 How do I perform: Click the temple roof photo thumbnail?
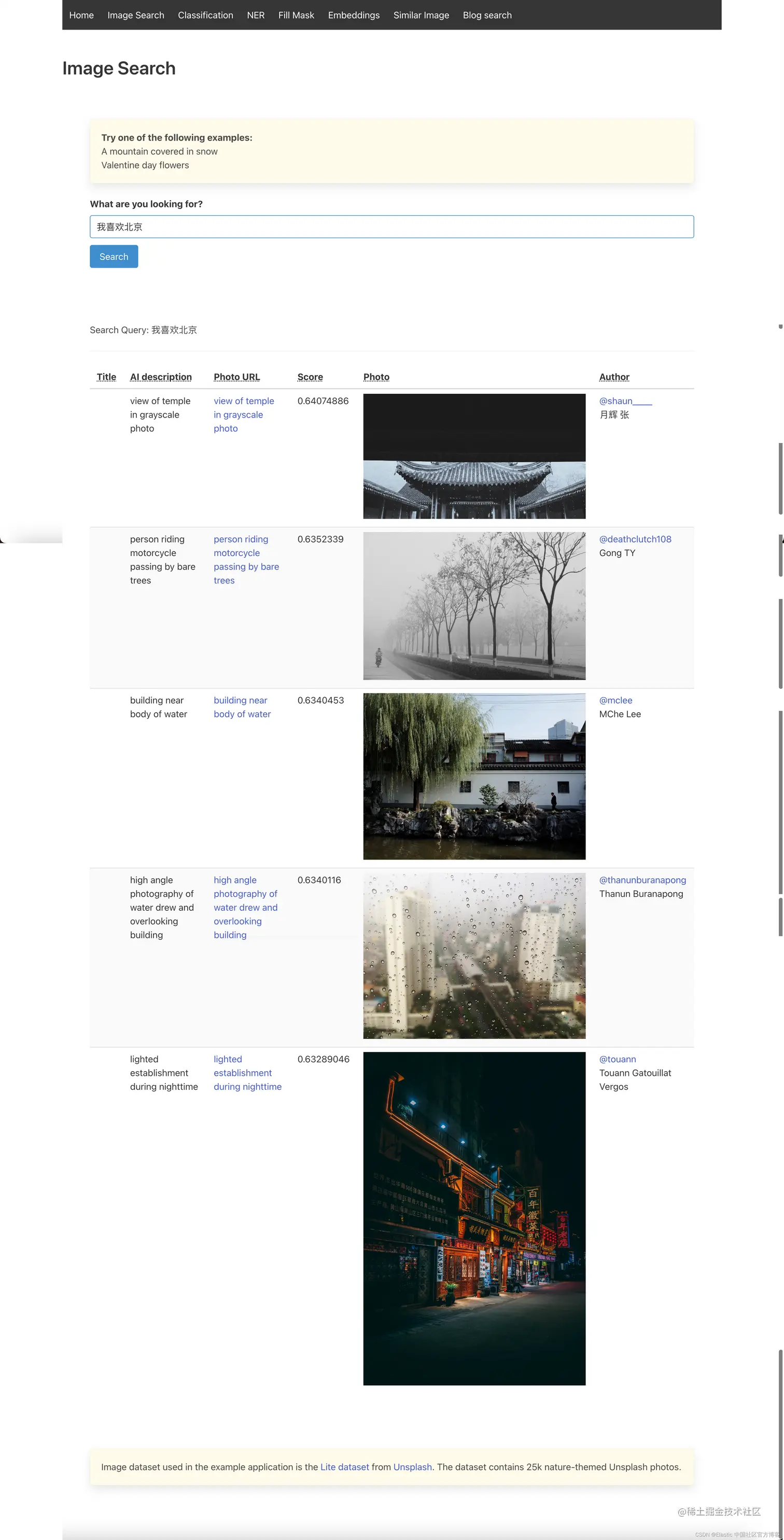pyautogui.click(x=474, y=456)
